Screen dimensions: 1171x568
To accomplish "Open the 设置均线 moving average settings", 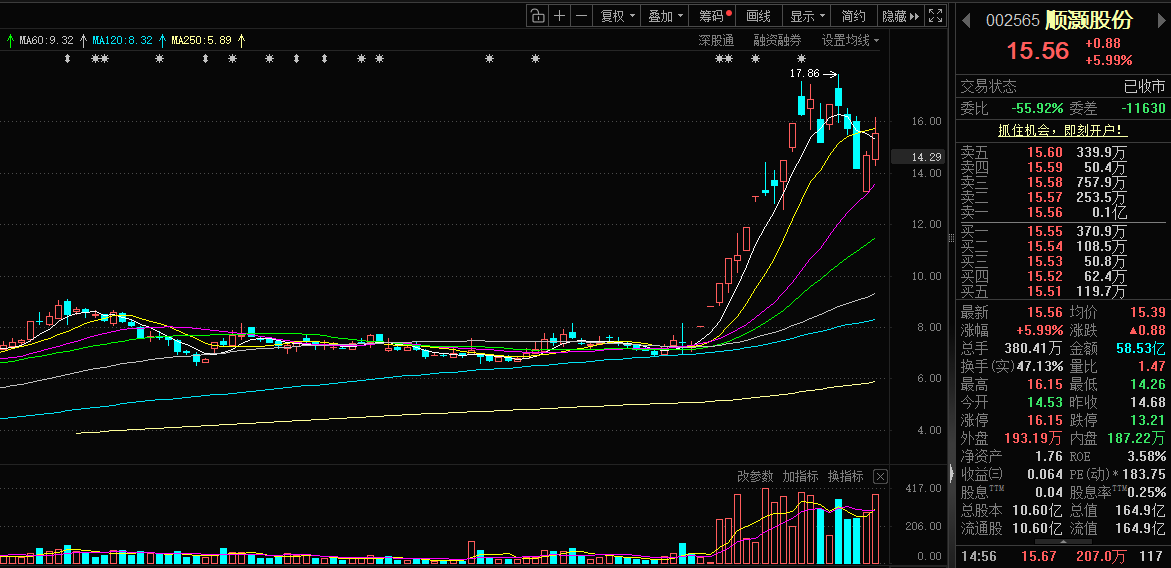I will coord(851,40).
